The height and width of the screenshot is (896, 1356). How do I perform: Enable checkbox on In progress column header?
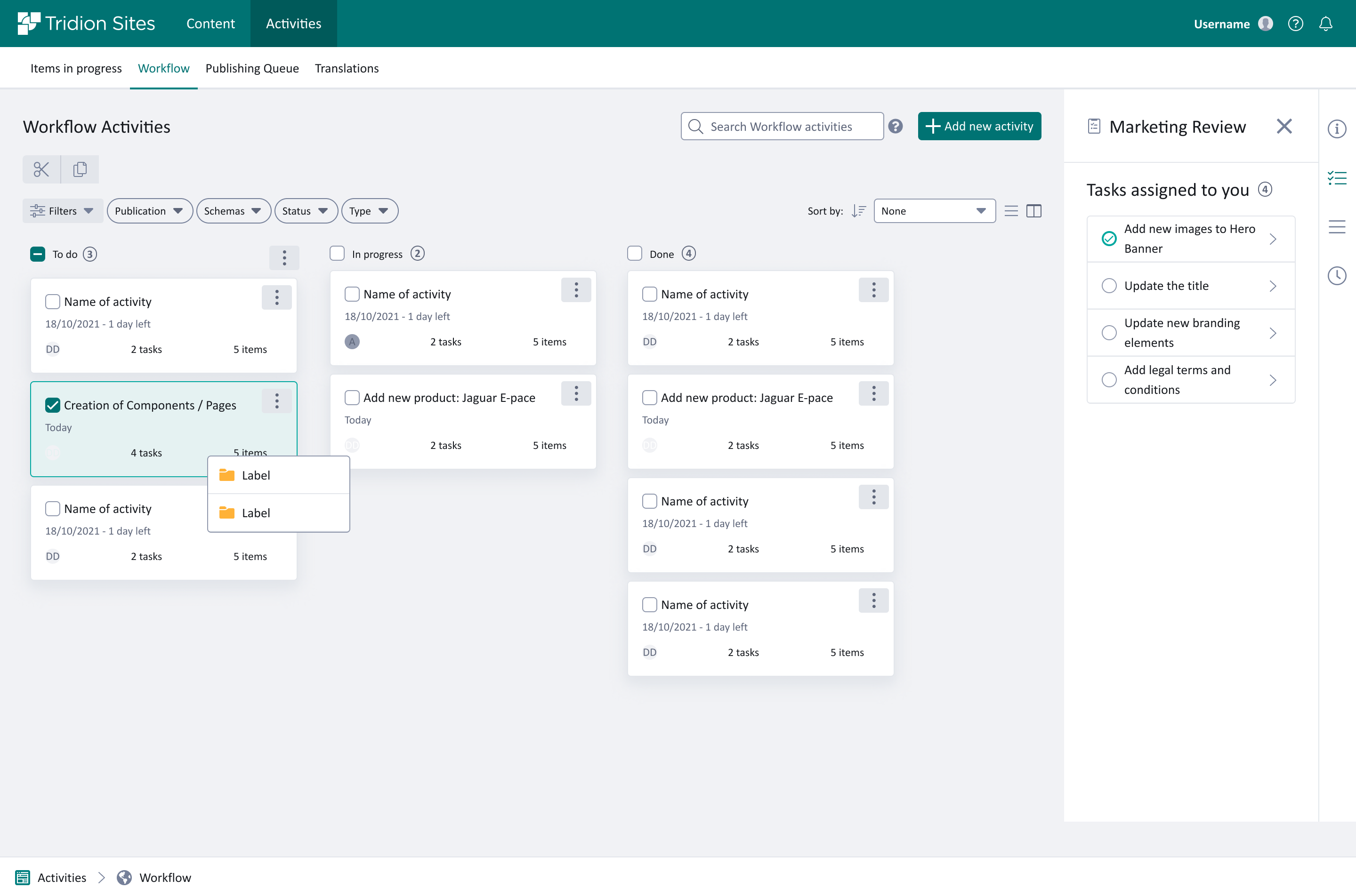click(337, 253)
